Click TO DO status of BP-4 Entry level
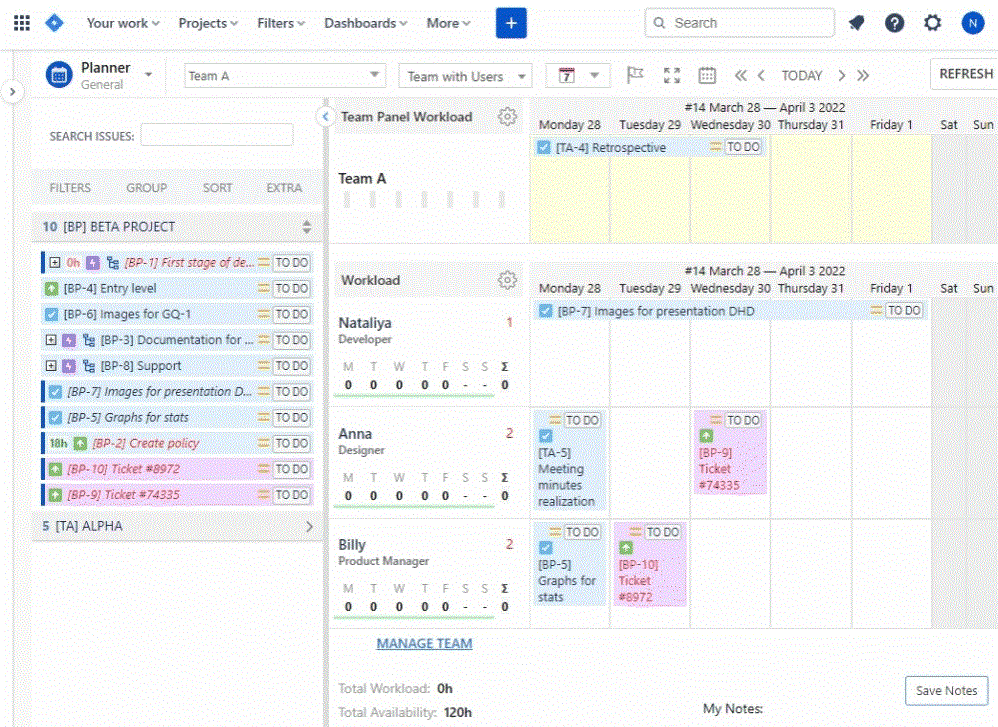The image size is (998, 727). pos(292,288)
